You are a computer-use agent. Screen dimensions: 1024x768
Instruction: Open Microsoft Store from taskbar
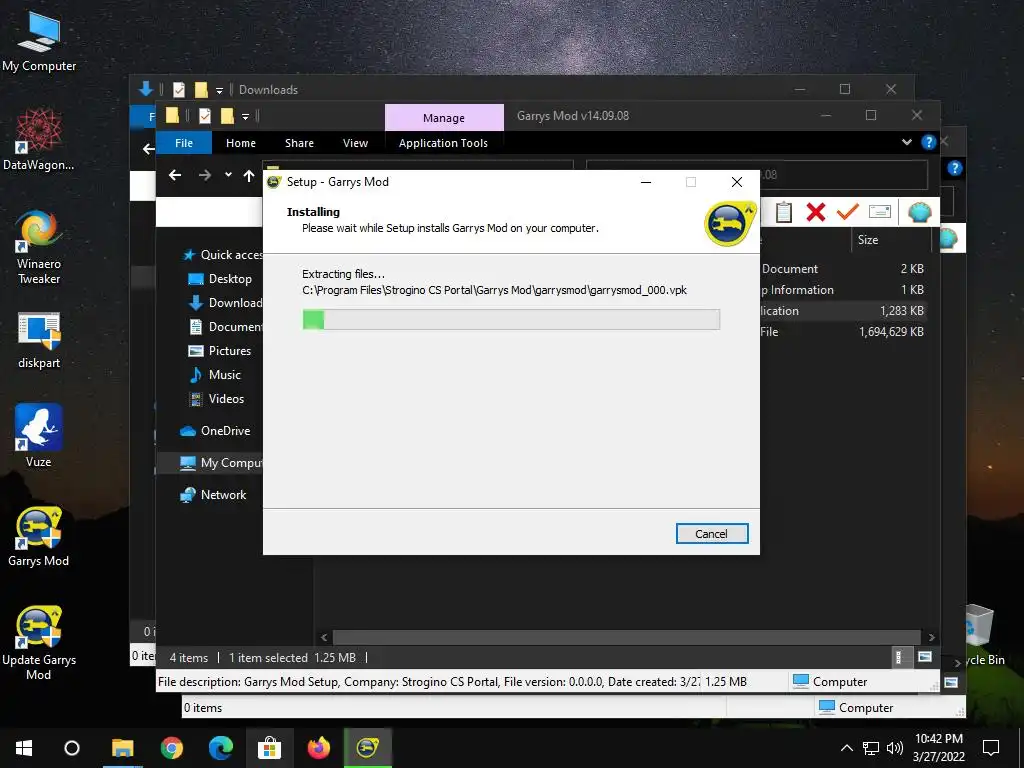coord(269,748)
